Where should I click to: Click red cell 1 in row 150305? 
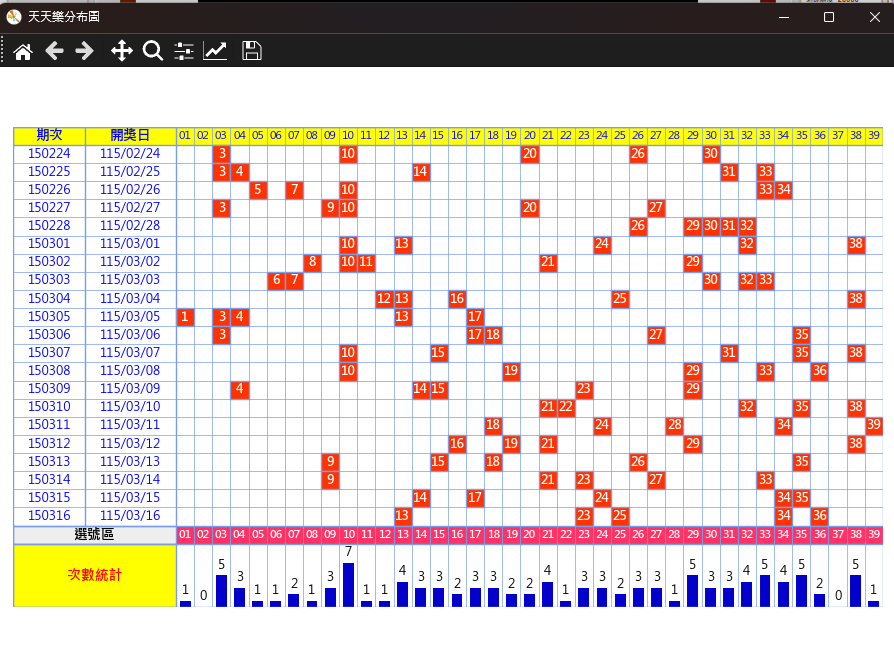tap(185, 317)
